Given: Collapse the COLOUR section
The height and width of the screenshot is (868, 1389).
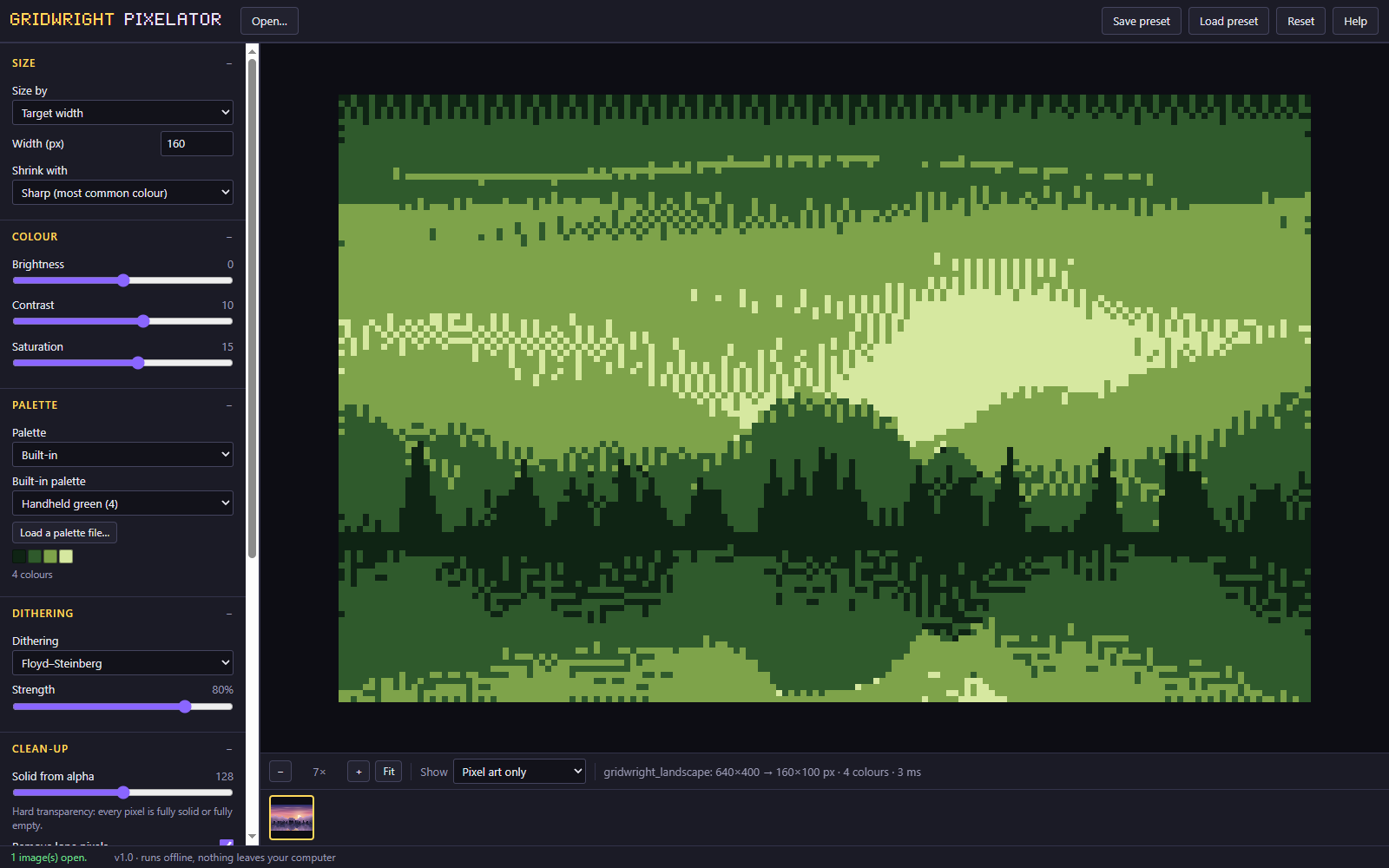Looking at the screenshot, I should (x=229, y=237).
